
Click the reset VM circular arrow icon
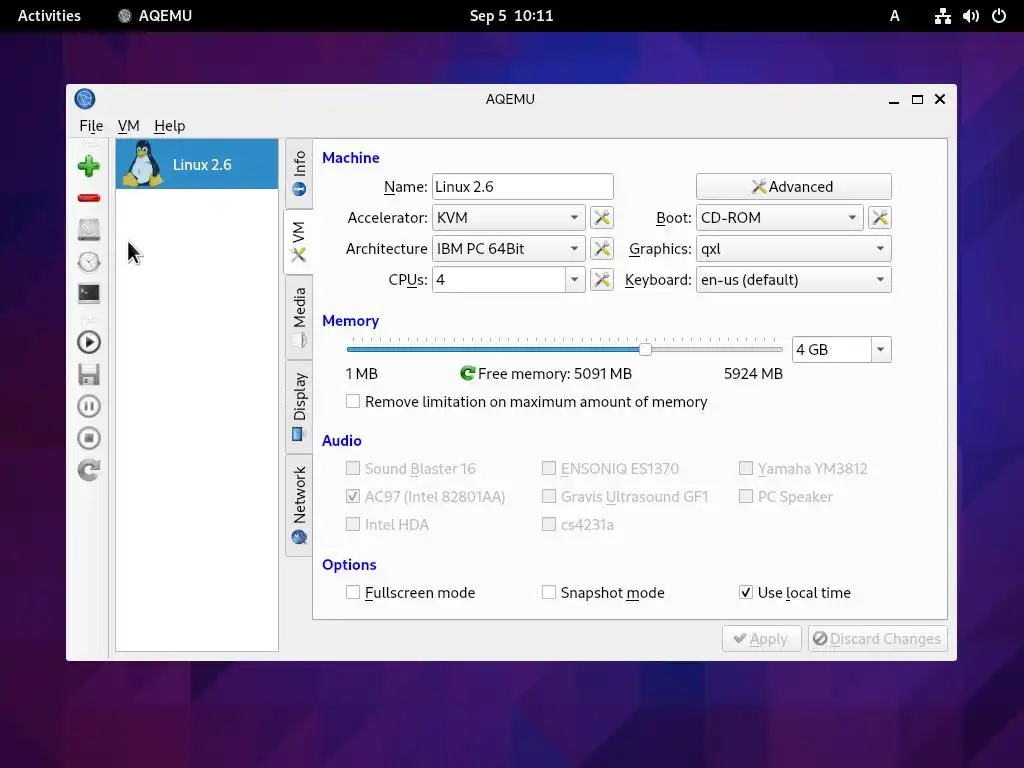coord(89,470)
